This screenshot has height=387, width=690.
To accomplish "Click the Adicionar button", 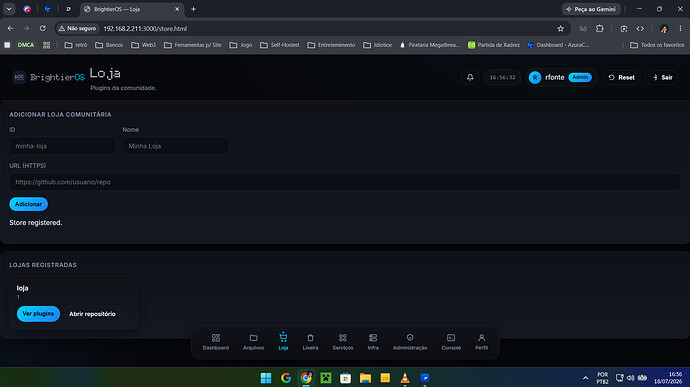I will click(29, 204).
